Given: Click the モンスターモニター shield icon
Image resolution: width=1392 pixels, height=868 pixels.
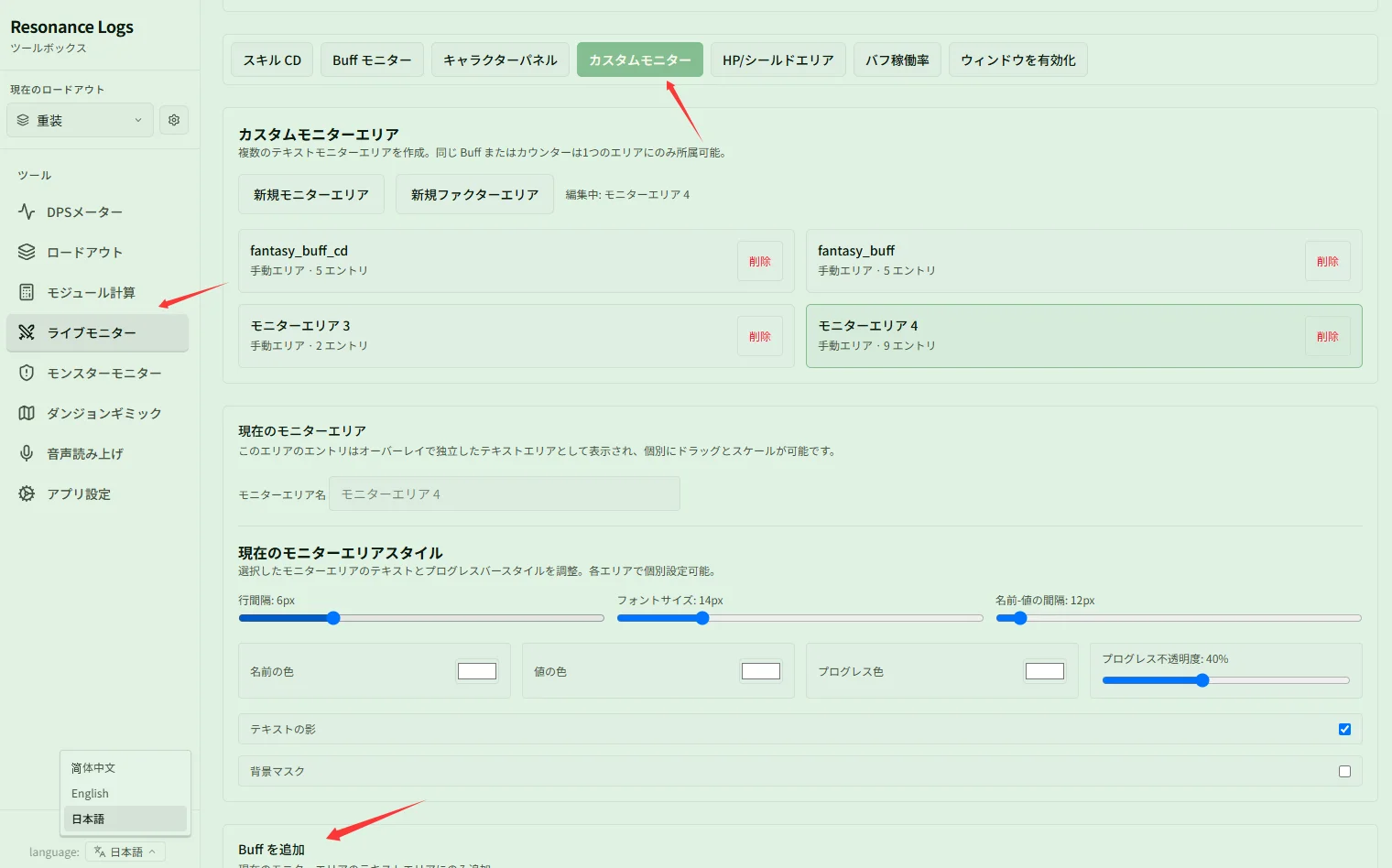Looking at the screenshot, I should click(x=27, y=373).
